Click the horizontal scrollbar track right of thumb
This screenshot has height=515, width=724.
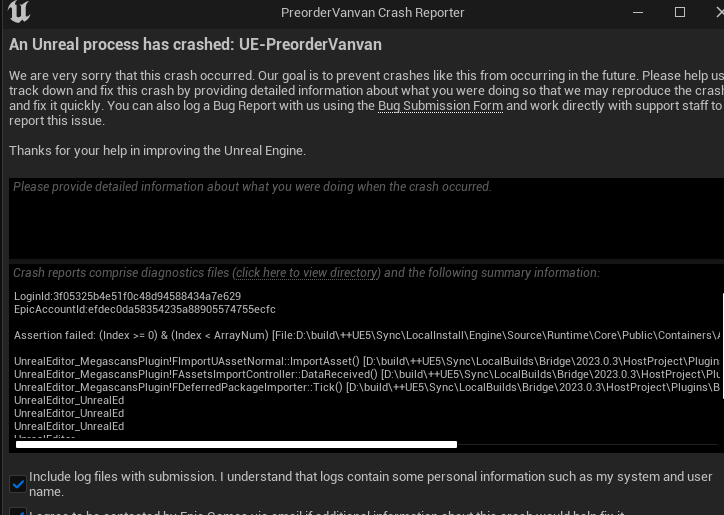(587, 444)
